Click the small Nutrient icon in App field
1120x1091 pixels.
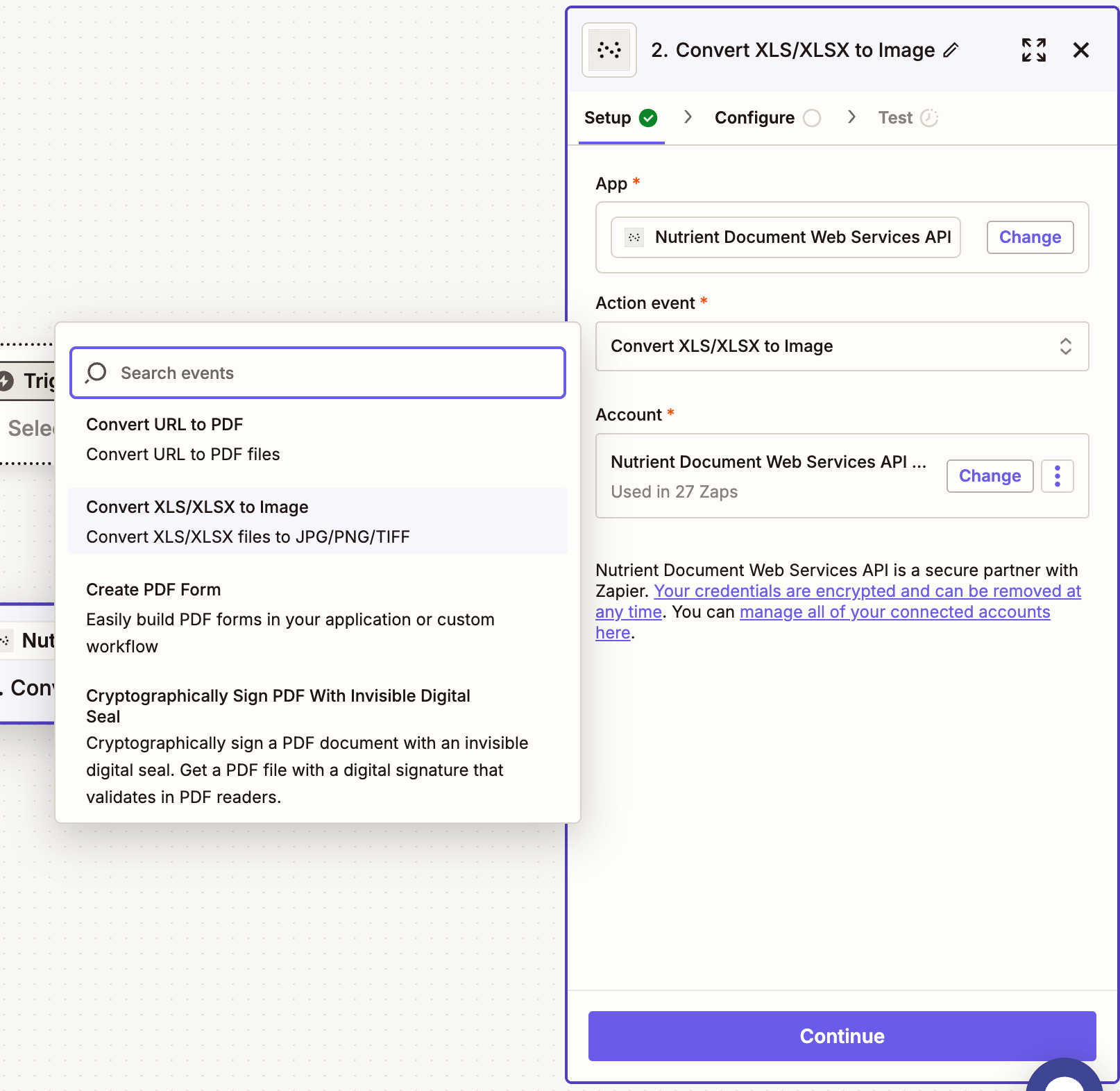(x=634, y=237)
